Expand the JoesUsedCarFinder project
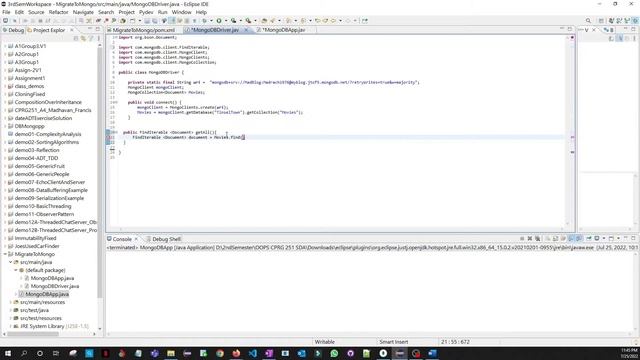This screenshot has width=640, height=360. coord(5,246)
